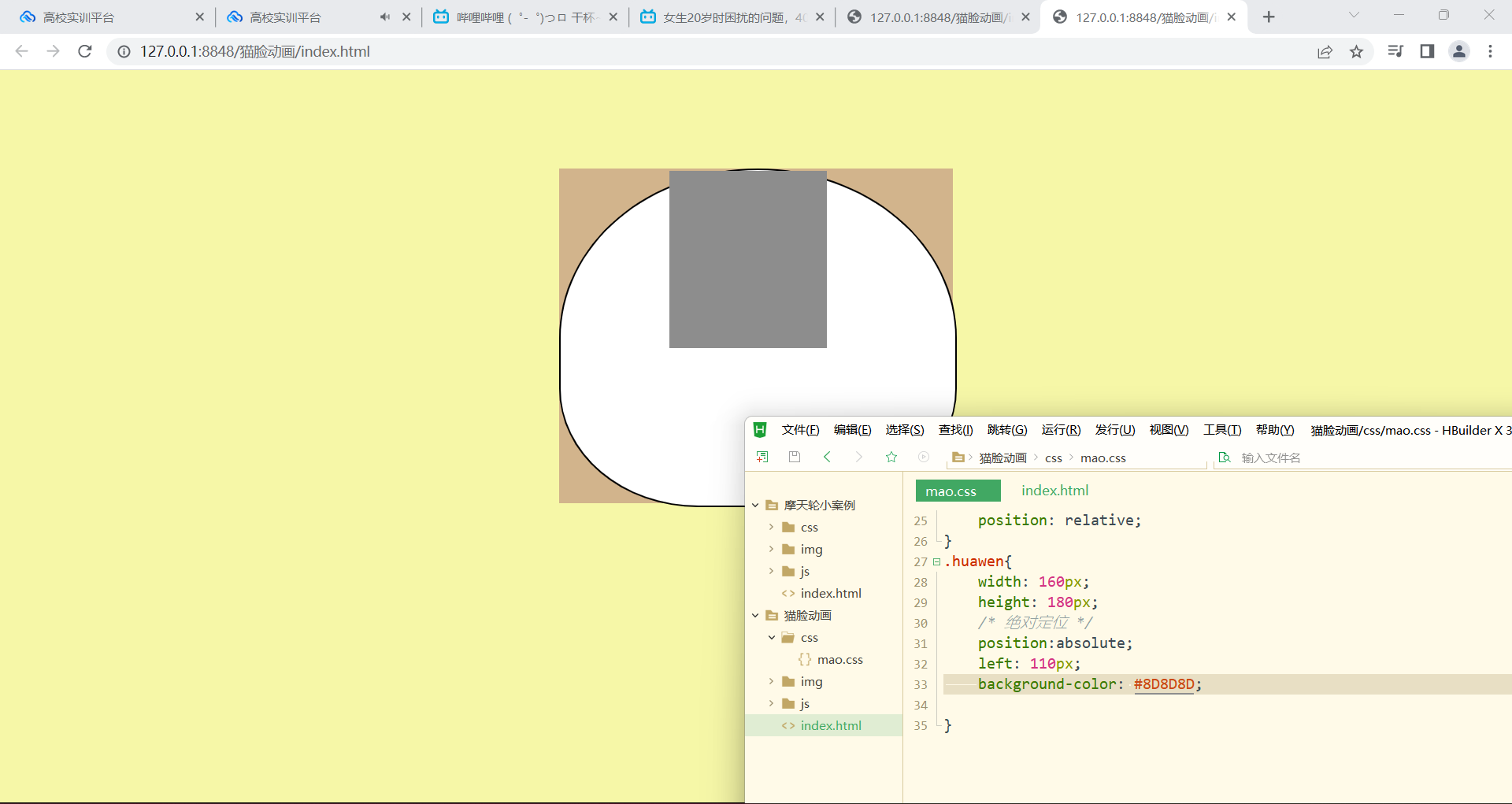
Task: Expand img folder under 猫脸动画
Action: (x=772, y=681)
